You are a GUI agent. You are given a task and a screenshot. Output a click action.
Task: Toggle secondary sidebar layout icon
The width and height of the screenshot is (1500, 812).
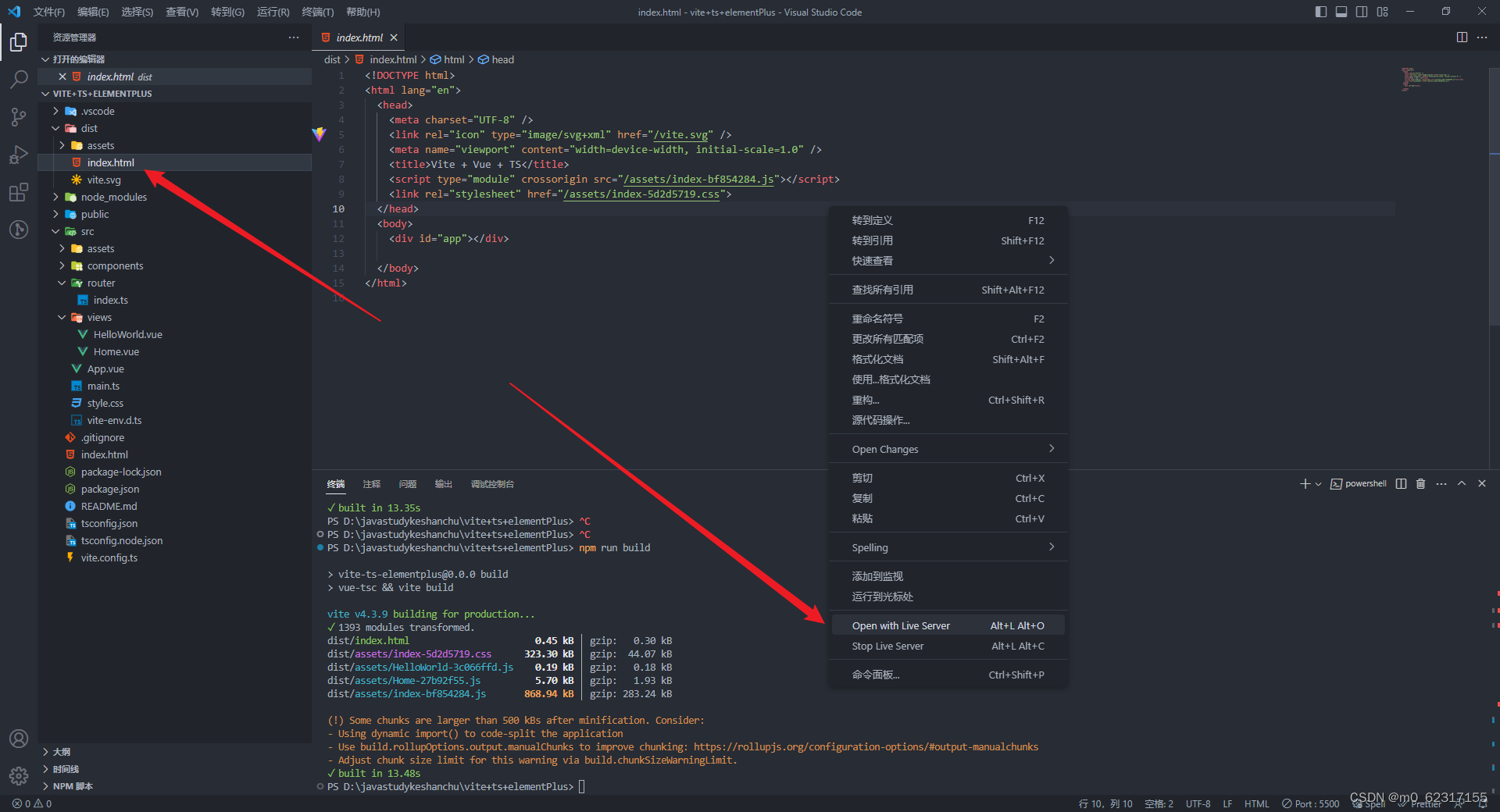pos(1362,12)
